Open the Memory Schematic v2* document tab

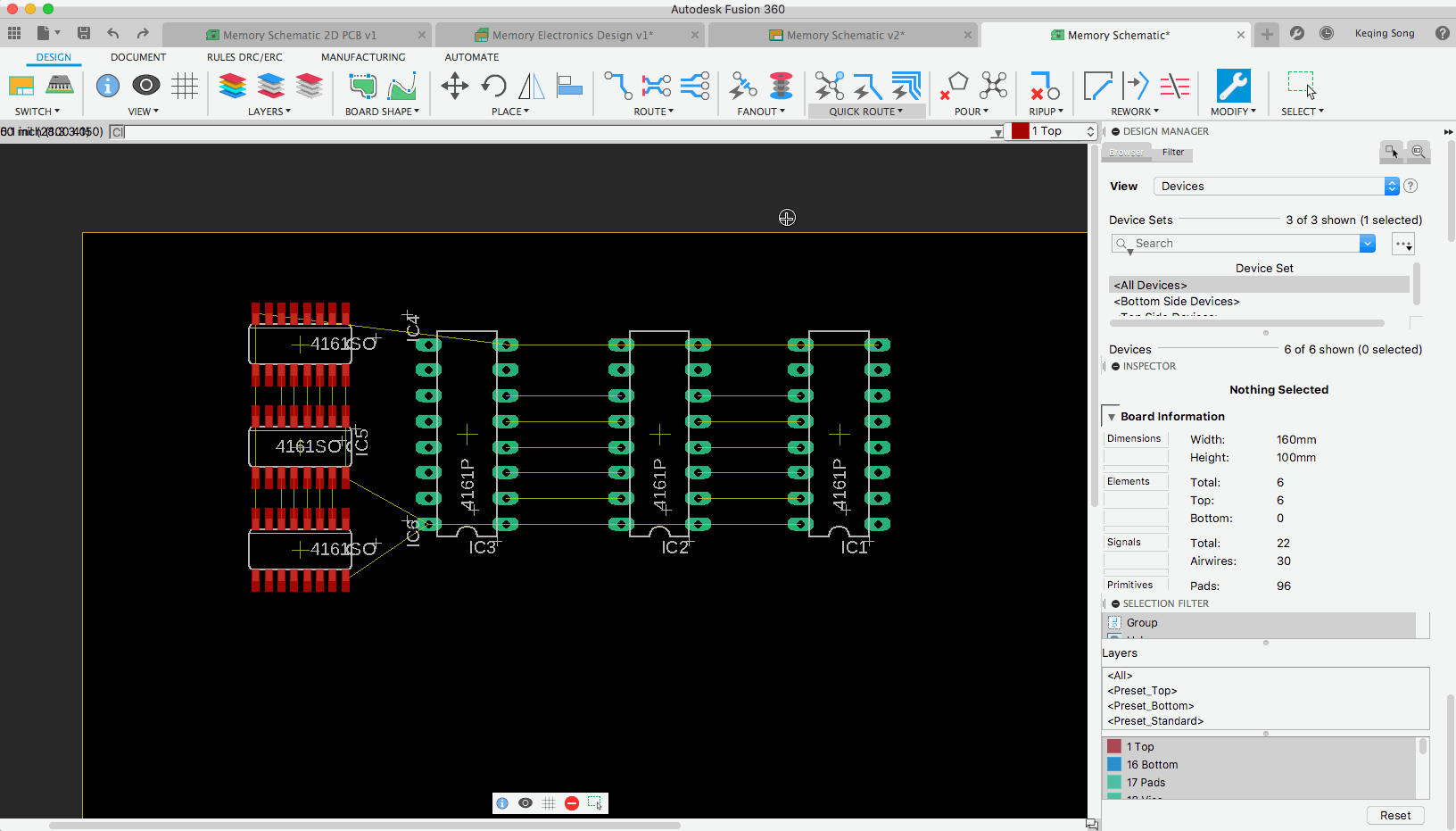pos(844,35)
